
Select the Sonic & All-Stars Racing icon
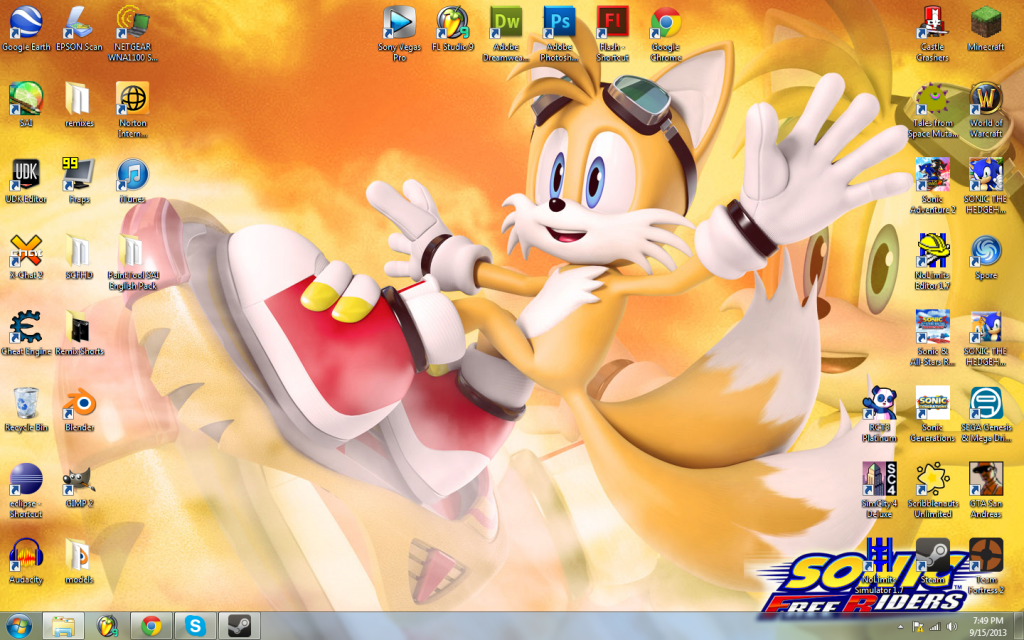click(933, 339)
